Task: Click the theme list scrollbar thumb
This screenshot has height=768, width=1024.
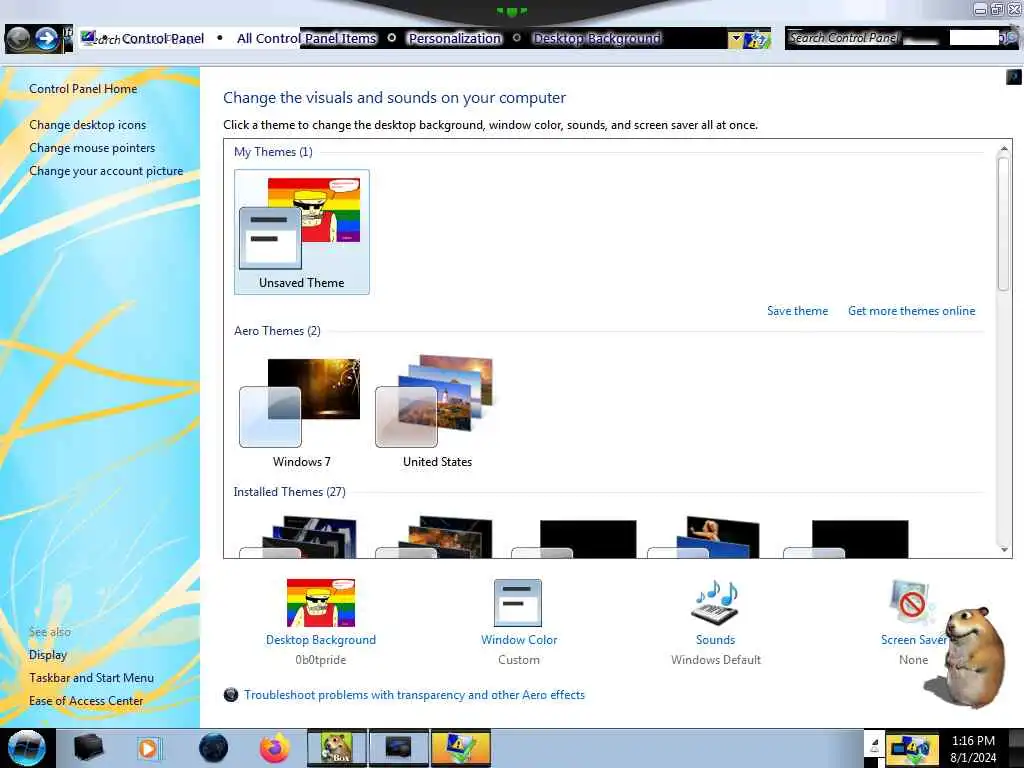Action: click(1004, 224)
